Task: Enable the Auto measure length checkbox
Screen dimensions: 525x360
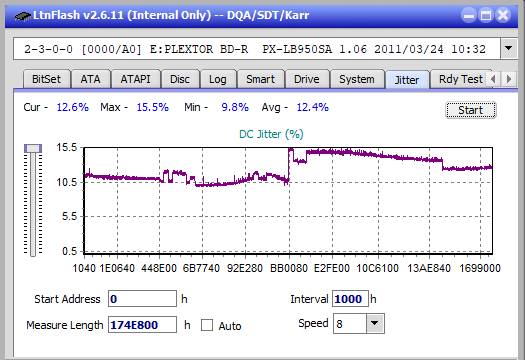Action: (x=207, y=325)
